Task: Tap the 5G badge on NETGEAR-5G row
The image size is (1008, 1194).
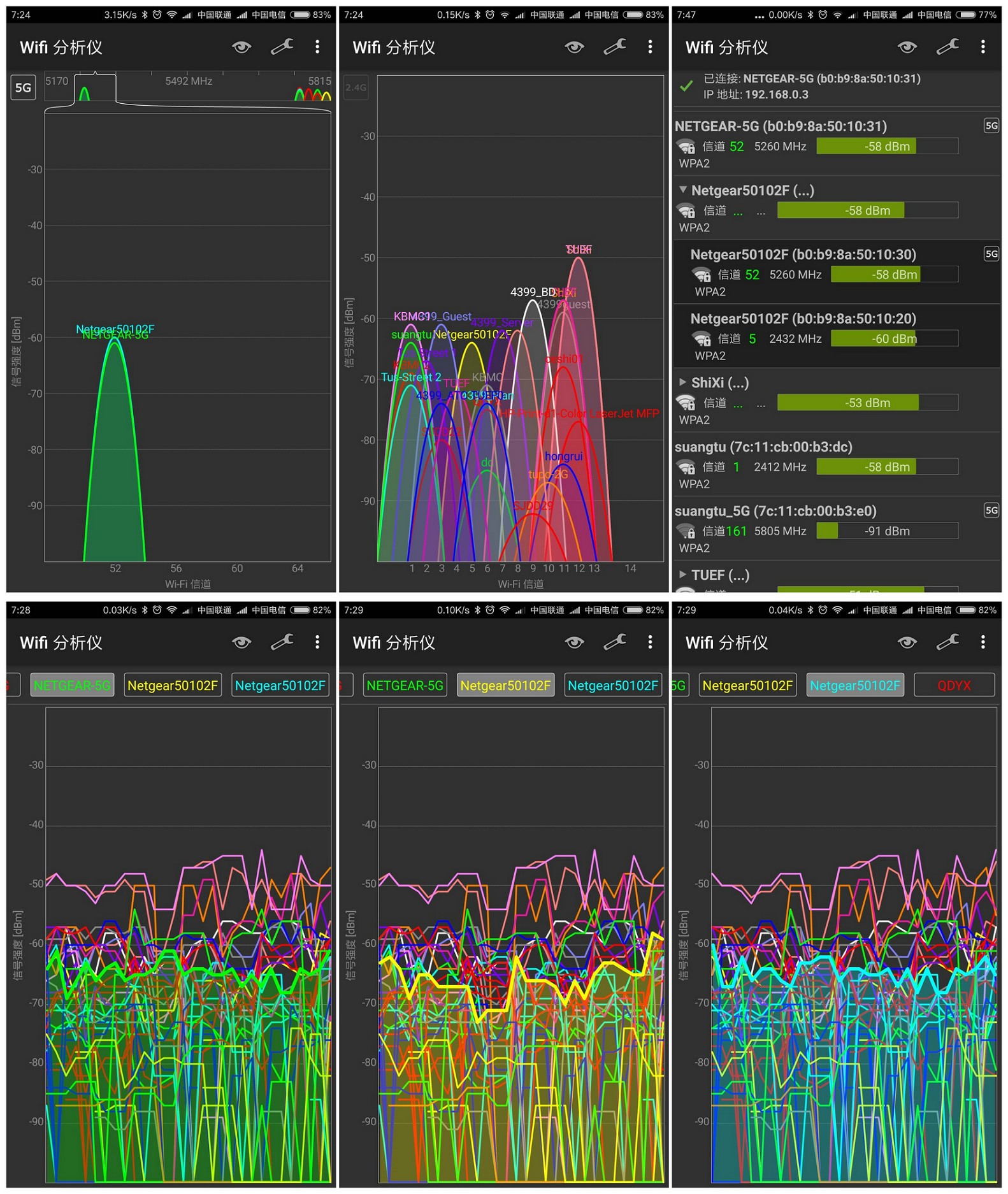Action: 991,126
